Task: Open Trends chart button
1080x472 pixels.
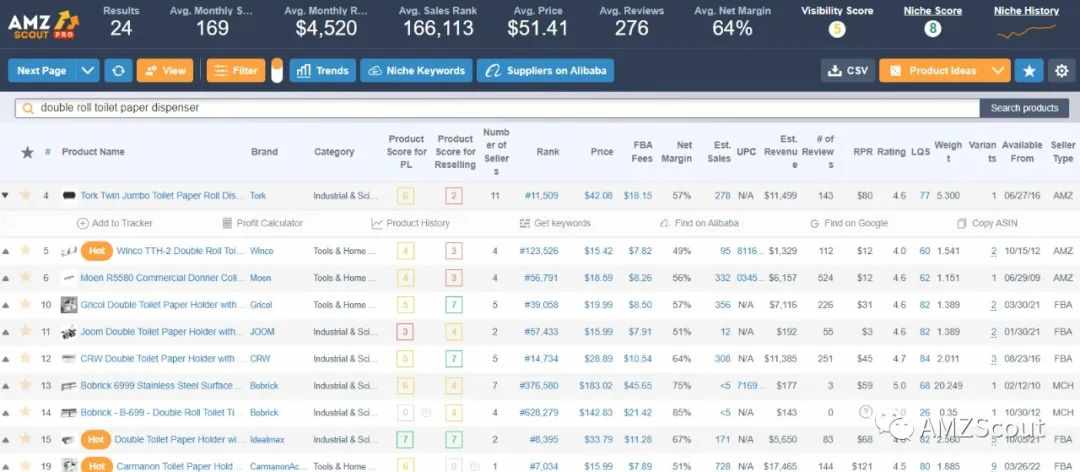Action: [x=322, y=70]
